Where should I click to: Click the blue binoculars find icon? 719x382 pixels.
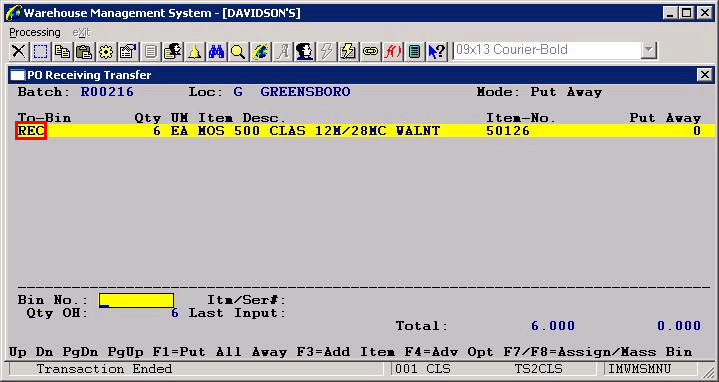pos(216,51)
